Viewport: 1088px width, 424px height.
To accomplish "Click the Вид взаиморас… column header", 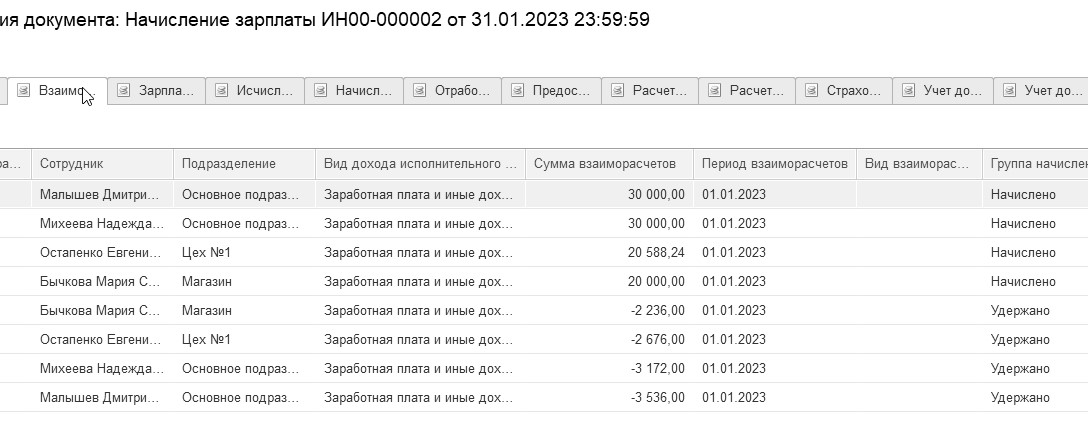I will coord(917,164).
